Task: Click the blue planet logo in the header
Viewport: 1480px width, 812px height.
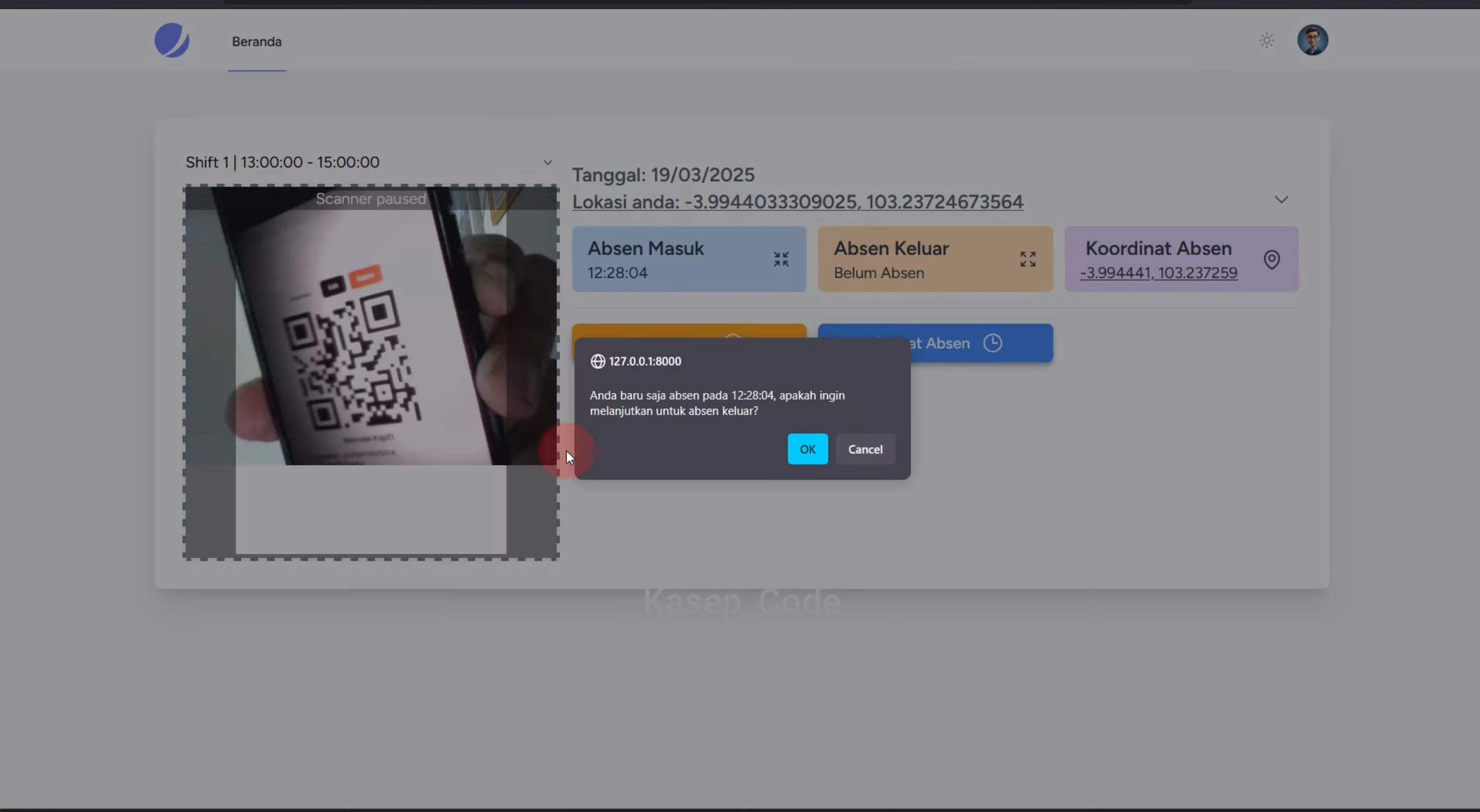Action: (172, 41)
